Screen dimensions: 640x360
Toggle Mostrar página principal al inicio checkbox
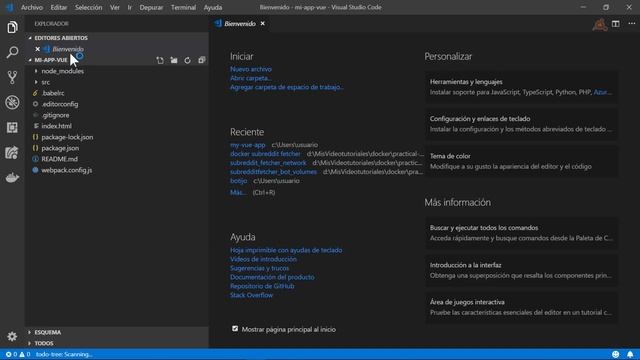click(235, 329)
